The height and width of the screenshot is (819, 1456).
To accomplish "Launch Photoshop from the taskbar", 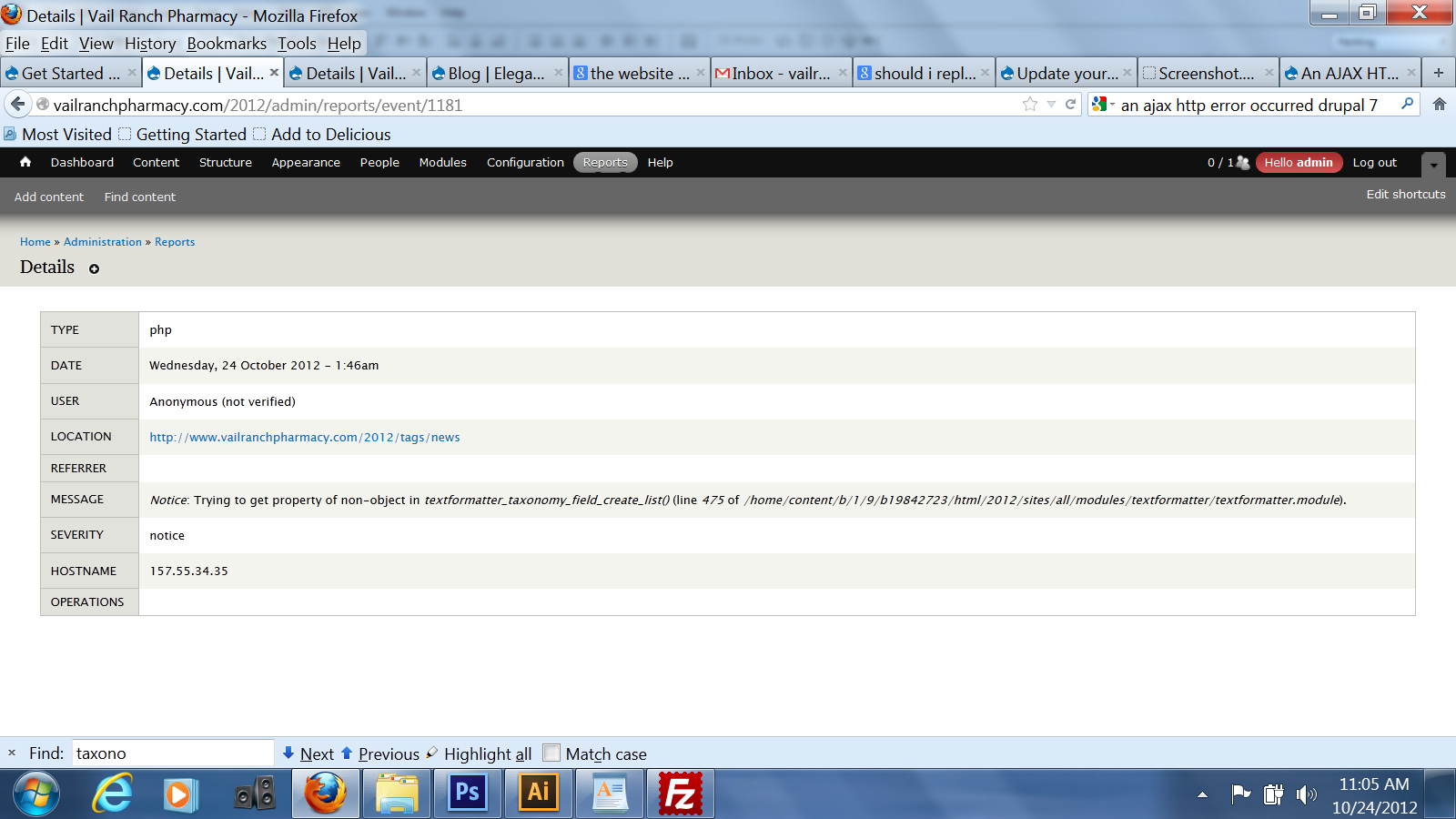I will pos(468,794).
